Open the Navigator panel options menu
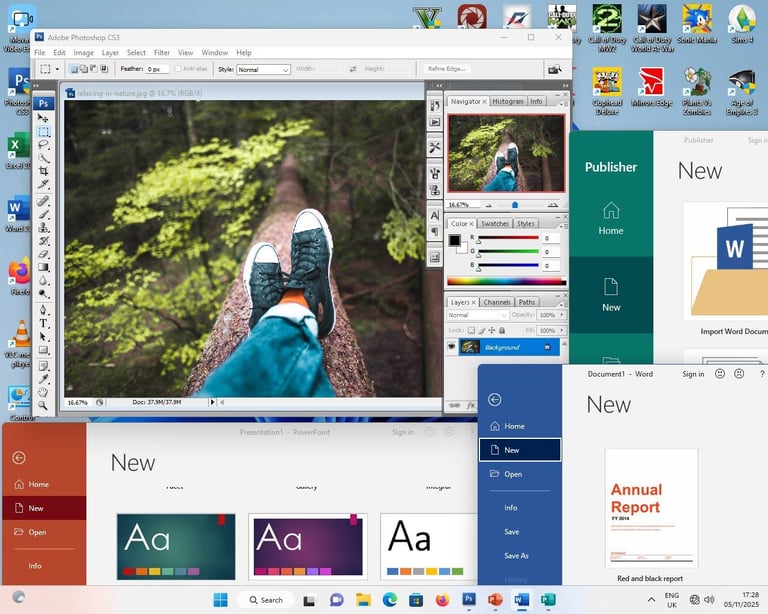Viewport: 768px width, 614px height. (x=563, y=103)
